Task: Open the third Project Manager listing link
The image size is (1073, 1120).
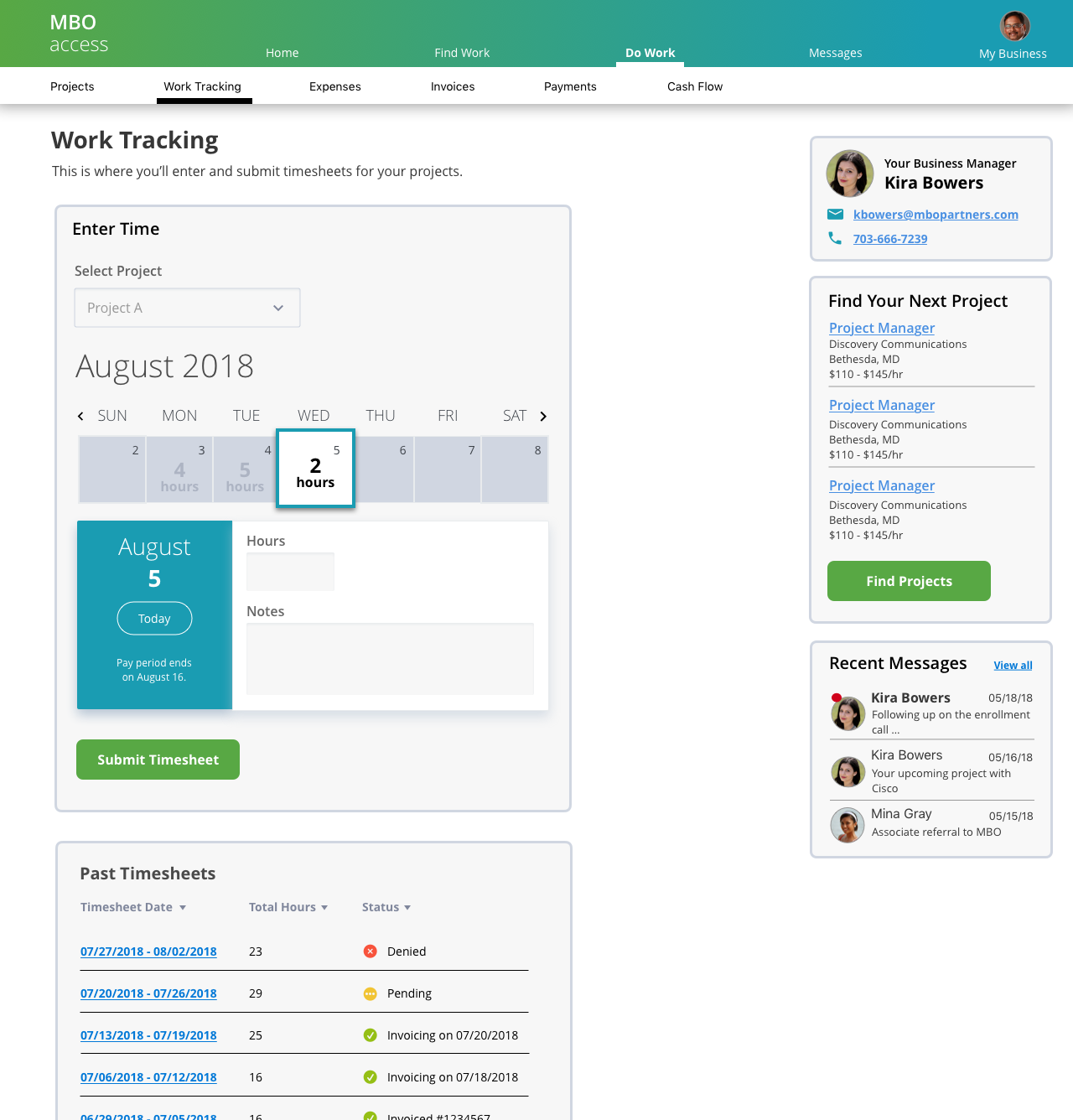Action: coord(882,485)
